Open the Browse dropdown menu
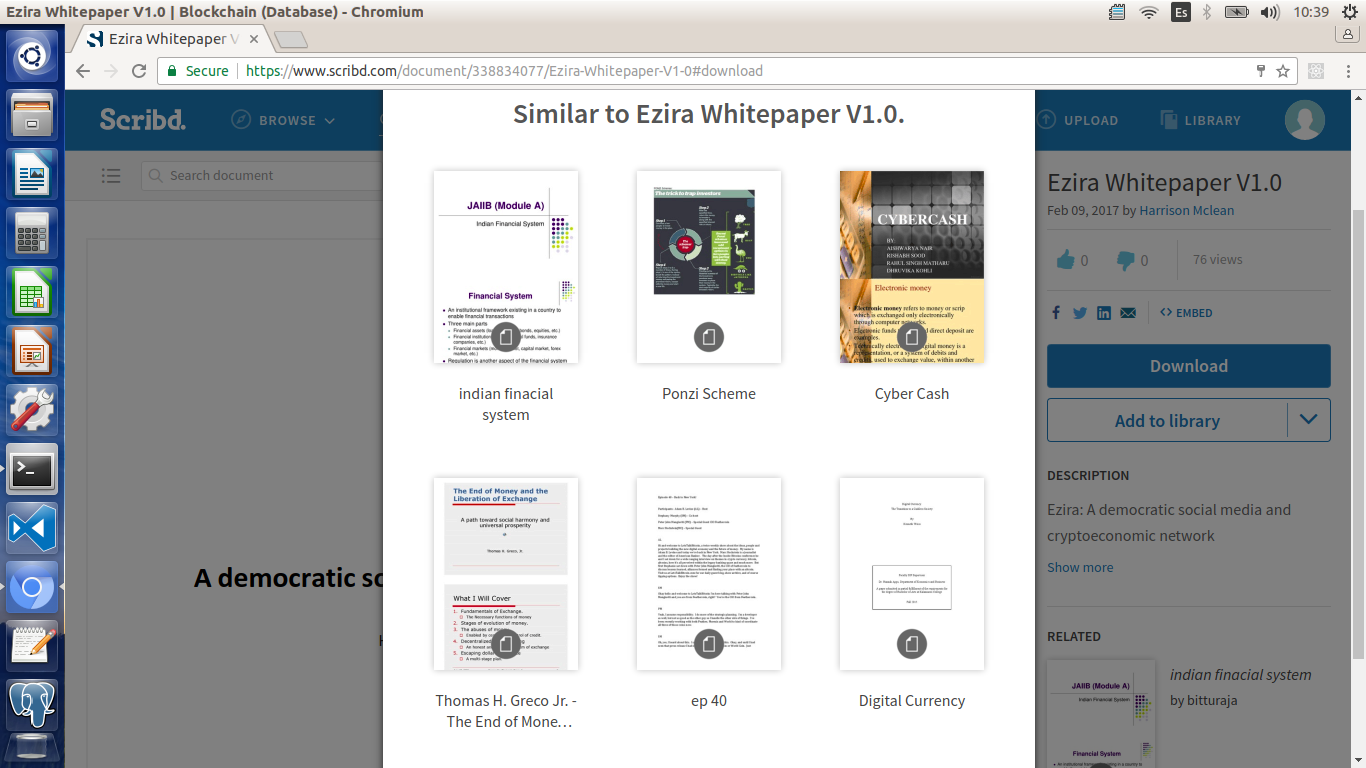This screenshot has height=768, width=1366. click(x=285, y=120)
